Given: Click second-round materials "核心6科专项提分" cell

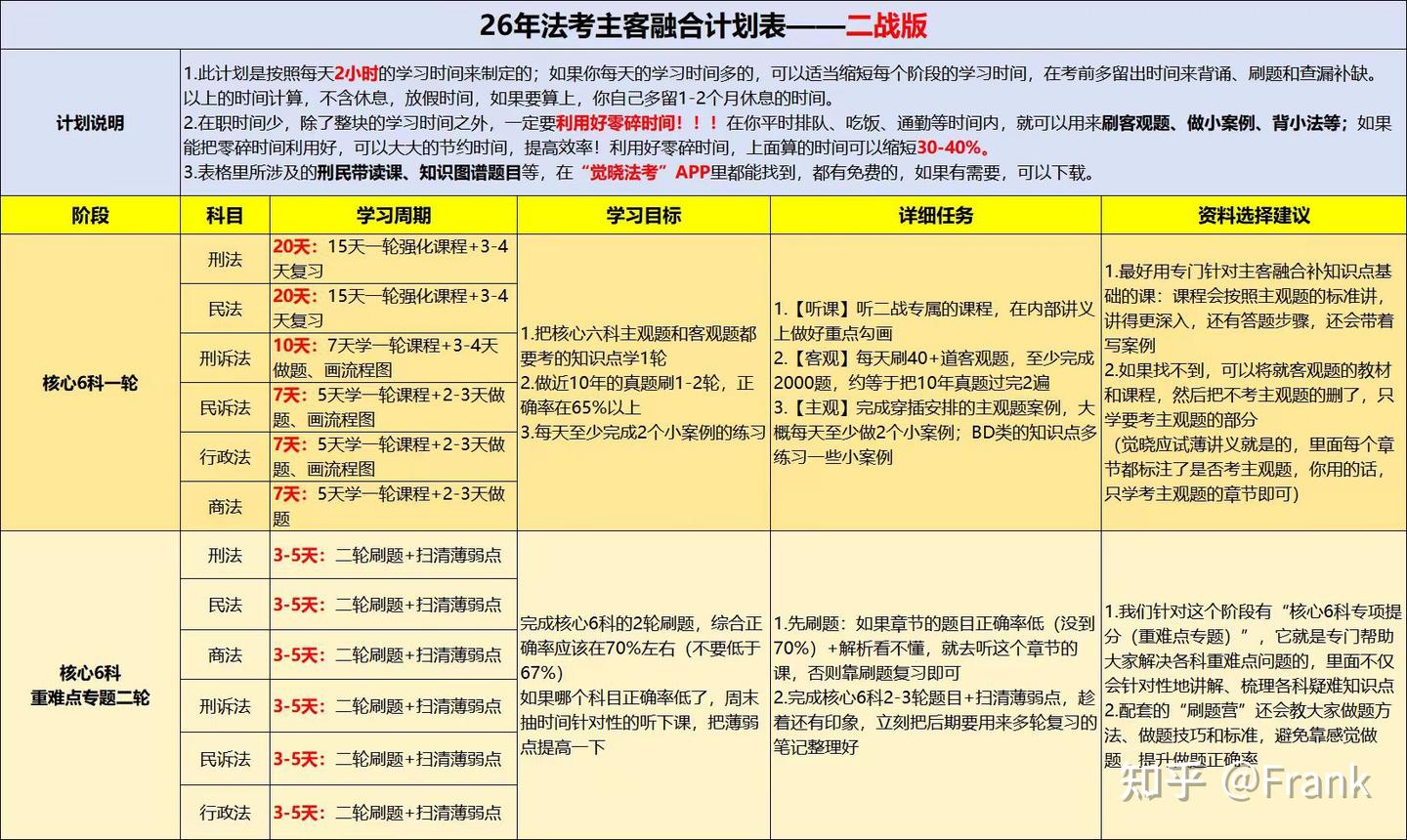Looking at the screenshot, I should [x=1254, y=685].
